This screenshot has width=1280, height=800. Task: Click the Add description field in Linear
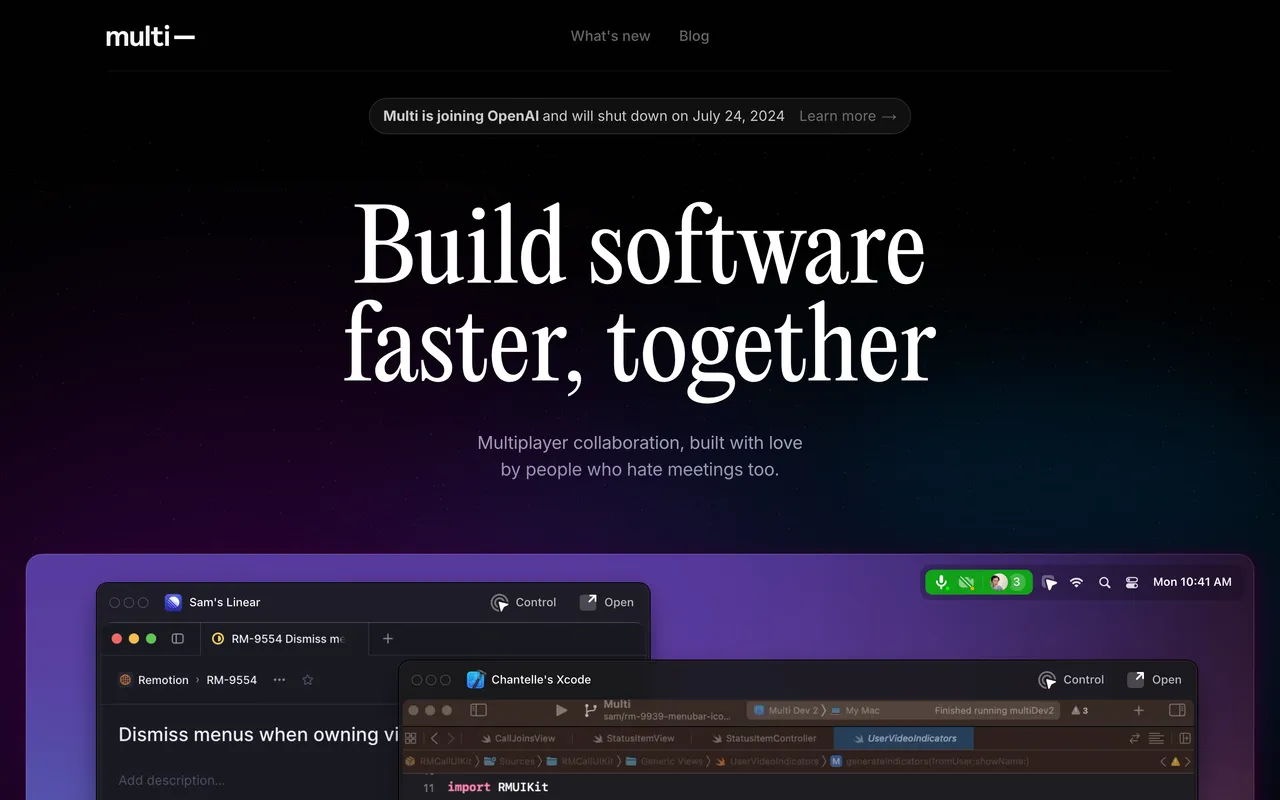[x=171, y=780]
